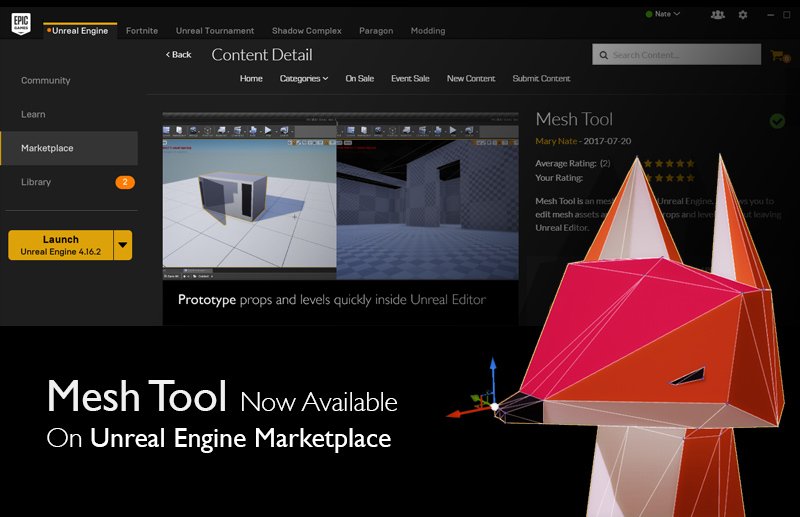Open the Submit Content link
The width and height of the screenshot is (800, 517).
pos(541,79)
